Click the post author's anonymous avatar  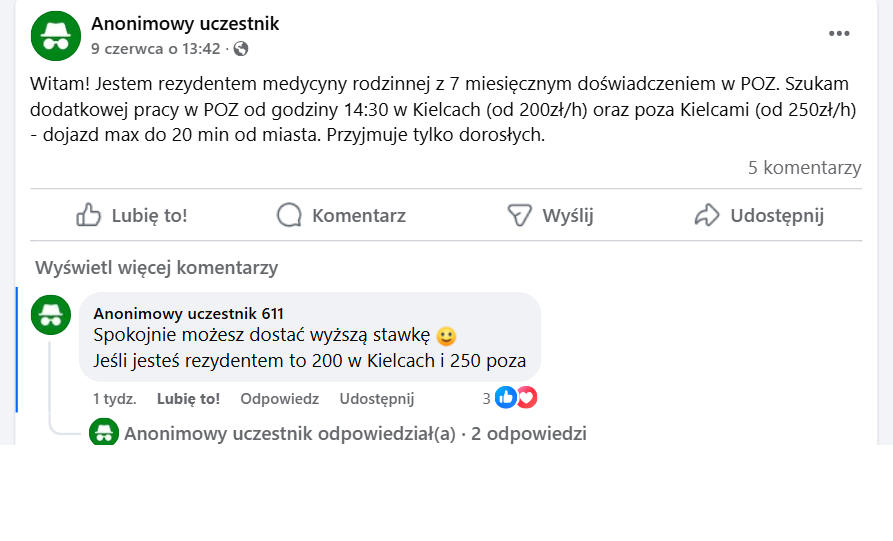(56, 35)
